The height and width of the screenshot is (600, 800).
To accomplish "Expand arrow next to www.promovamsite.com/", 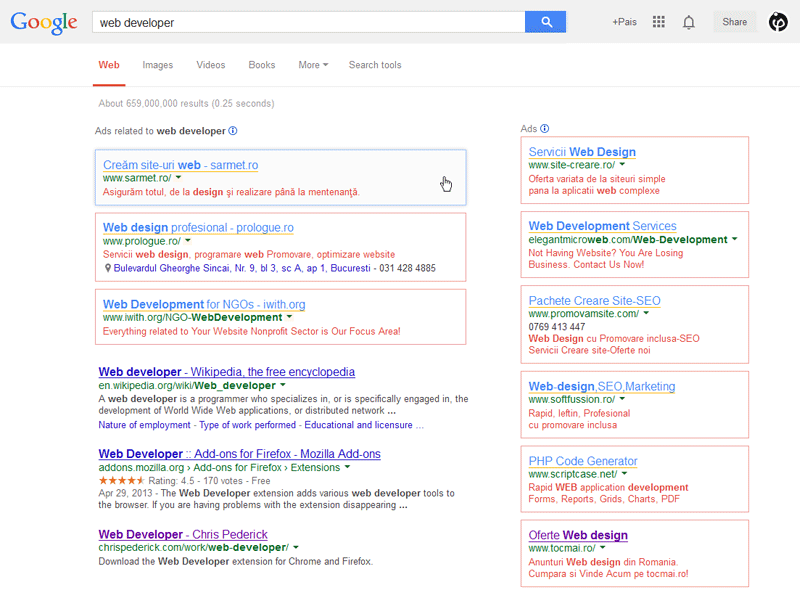I will click(x=646, y=313).
